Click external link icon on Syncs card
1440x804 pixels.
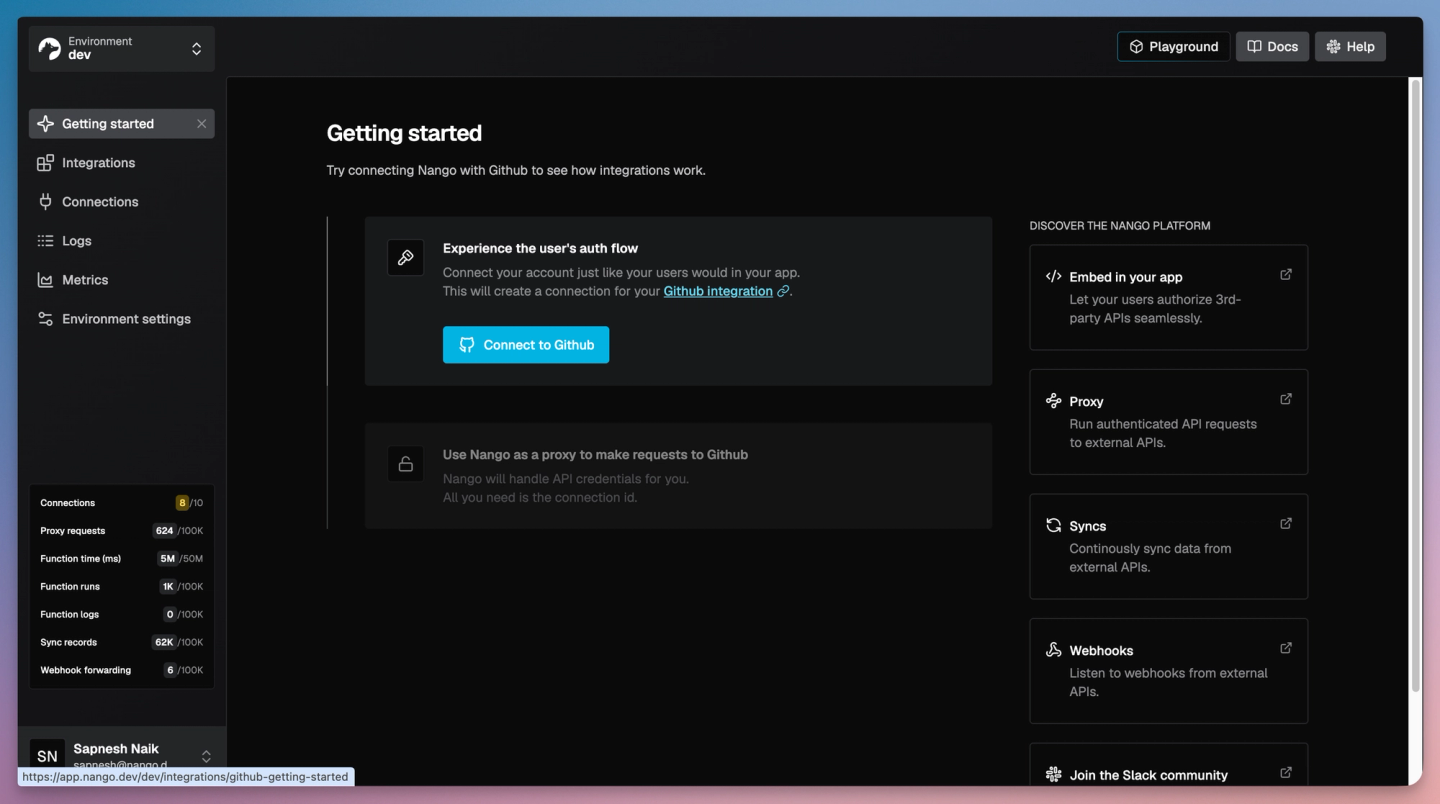pyautogui.click(x=1286, y=523)
